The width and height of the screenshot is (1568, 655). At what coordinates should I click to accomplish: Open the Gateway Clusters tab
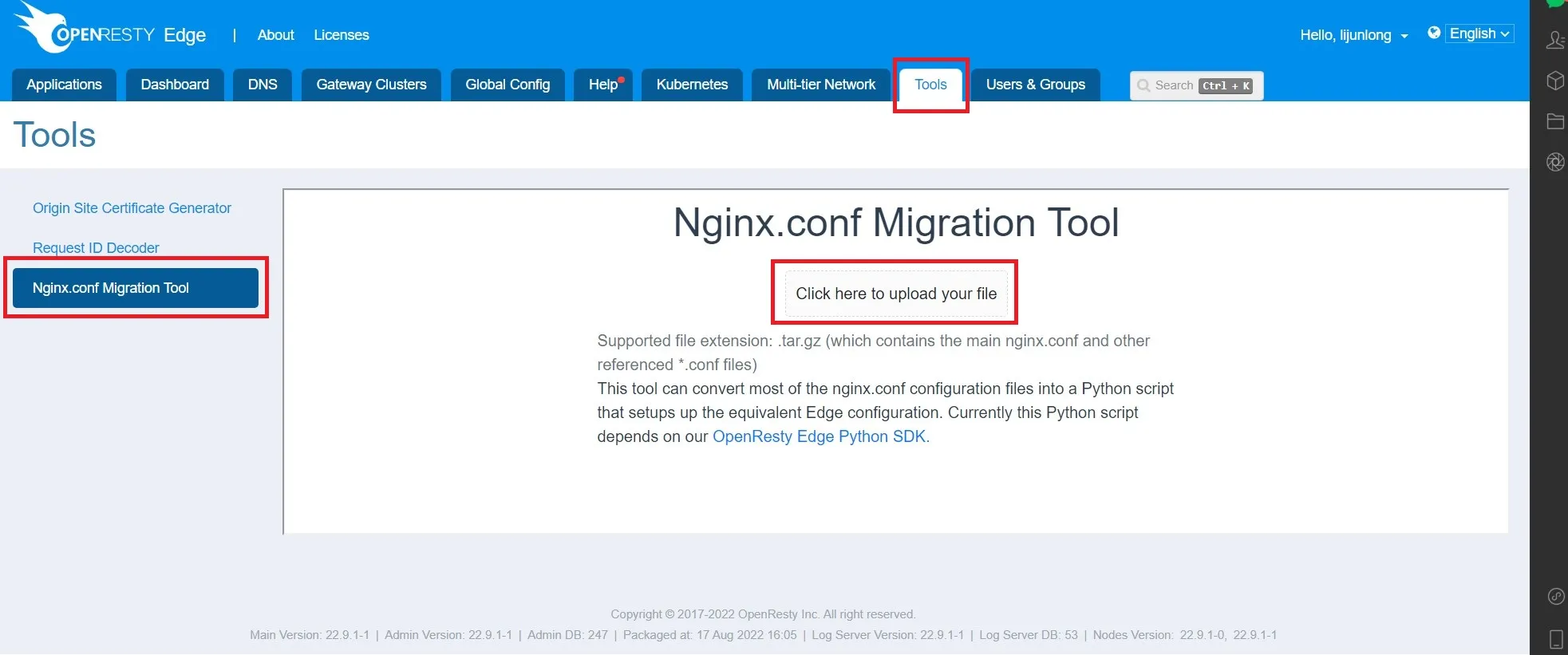click(x=371, y=85)
